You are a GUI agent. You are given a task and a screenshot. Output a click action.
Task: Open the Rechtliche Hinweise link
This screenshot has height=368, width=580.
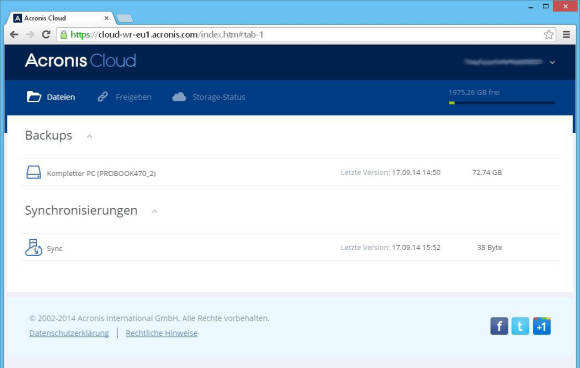click(161, 333)
